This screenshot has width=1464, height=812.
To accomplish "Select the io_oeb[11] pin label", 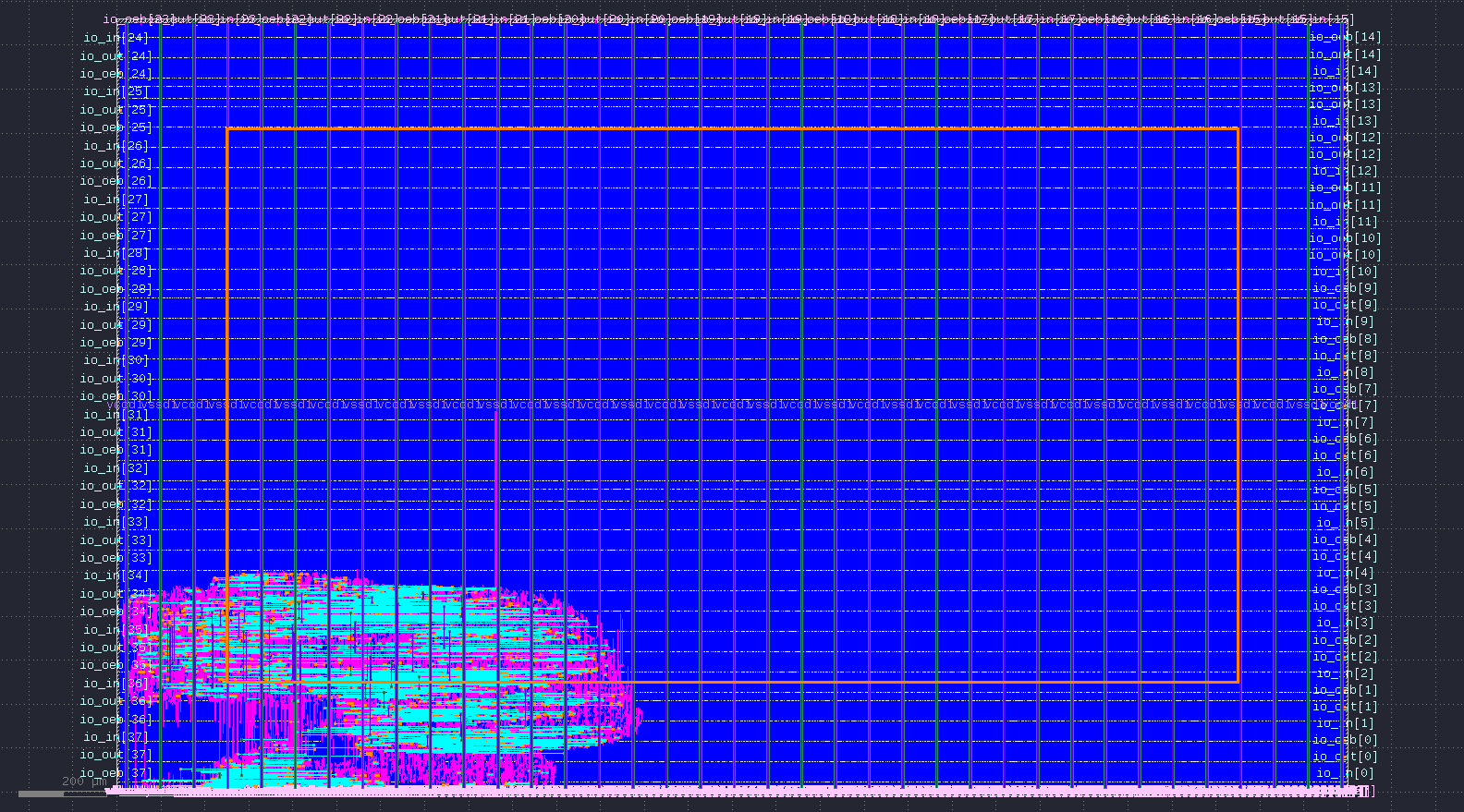I will click(1346, 188).
